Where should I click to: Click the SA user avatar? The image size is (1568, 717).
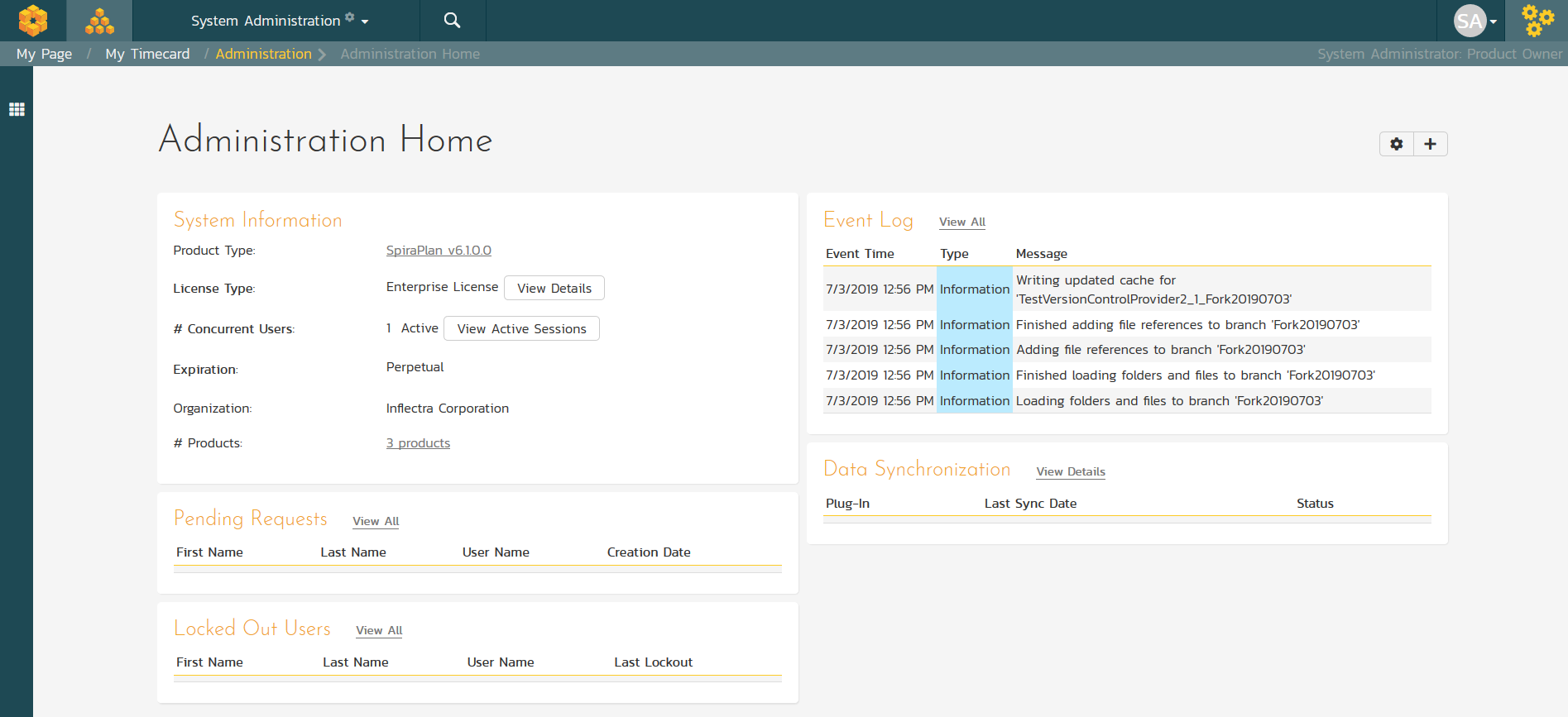tap(1470, 21)
